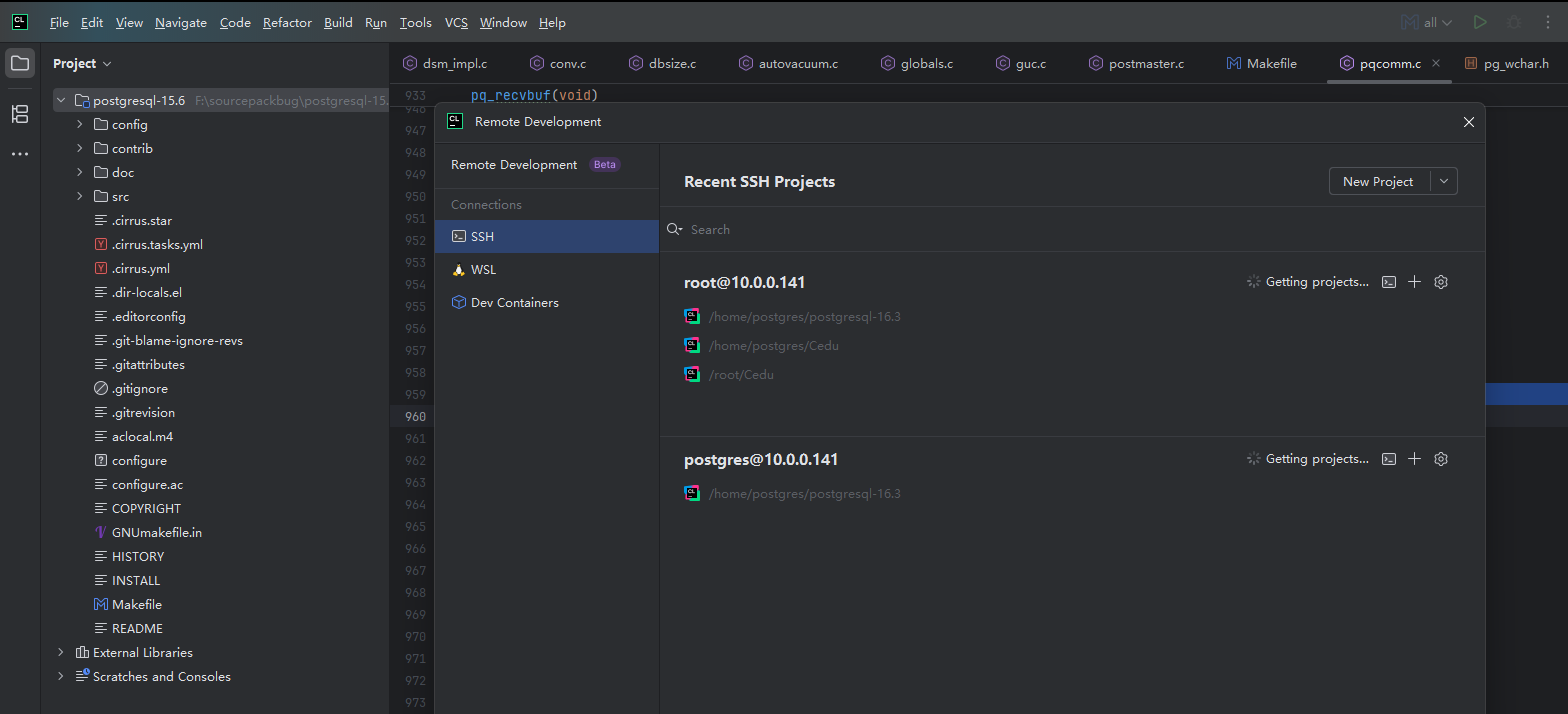Select the aclocal.m4 file
This screenshot has width=1568, height=714.
tap(135, 436)
